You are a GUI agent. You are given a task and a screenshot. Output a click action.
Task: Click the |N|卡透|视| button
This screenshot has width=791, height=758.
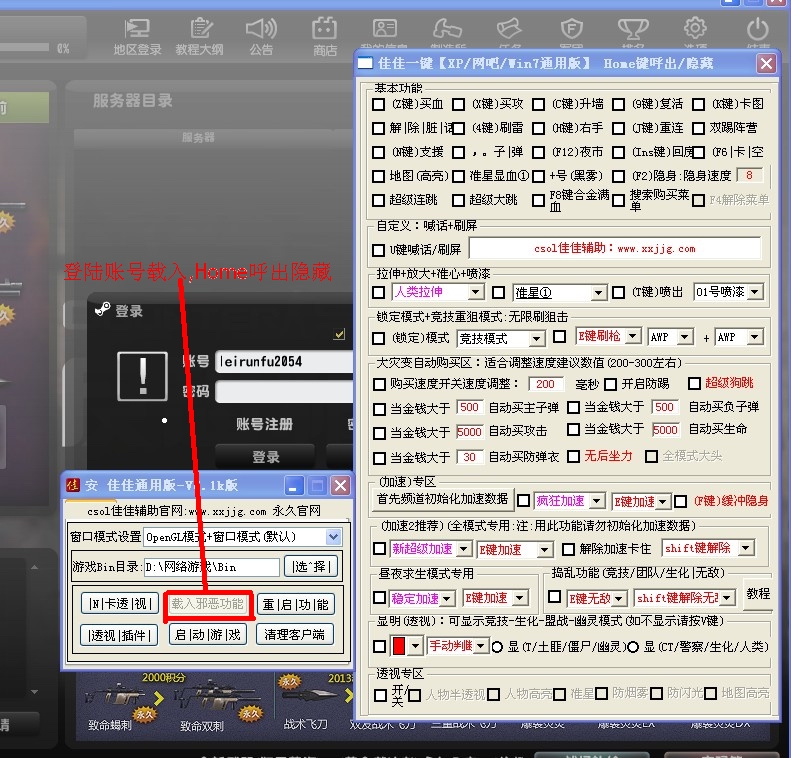click(x=120, y=604)
